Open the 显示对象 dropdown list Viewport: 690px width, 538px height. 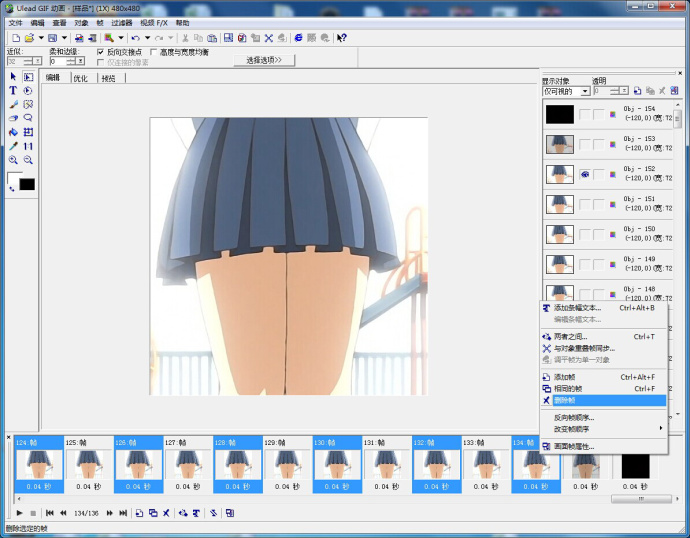click(585, 92)
